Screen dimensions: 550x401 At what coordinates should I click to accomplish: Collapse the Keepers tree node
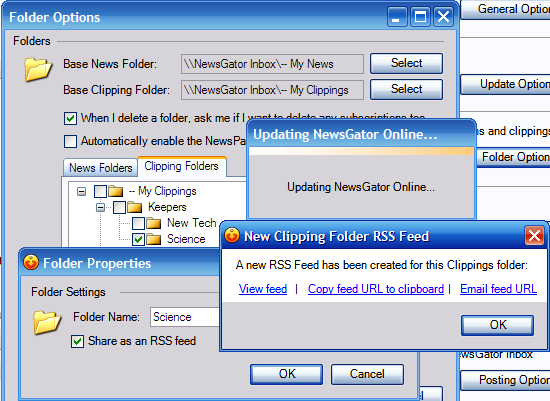point(100,208)
